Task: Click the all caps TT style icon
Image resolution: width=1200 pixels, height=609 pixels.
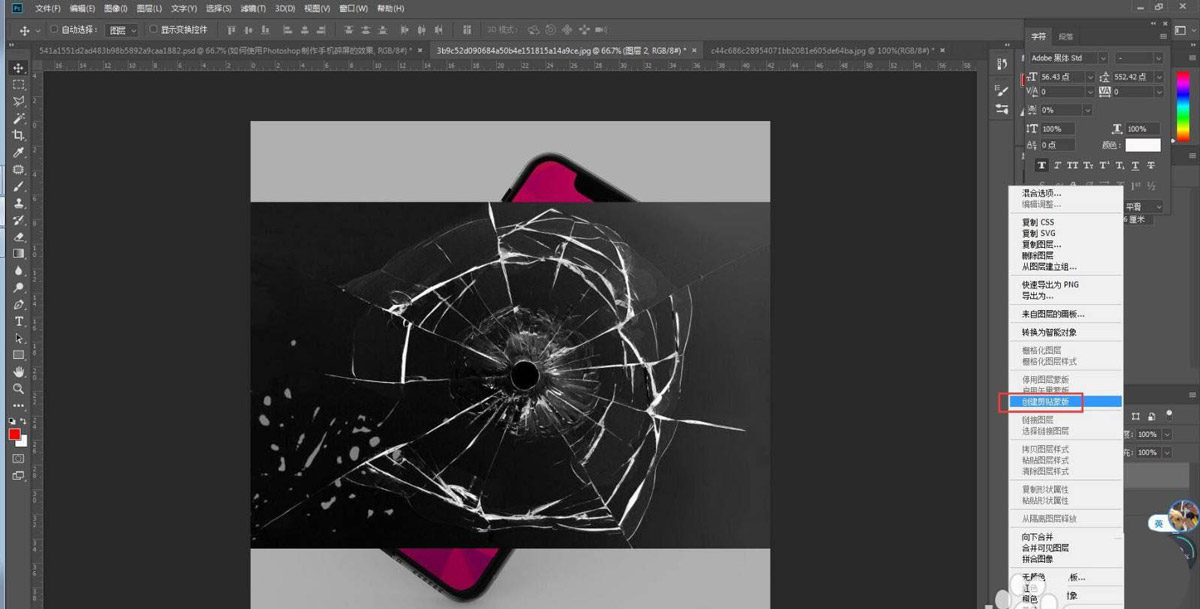Action: click(x=1073, y=165)
